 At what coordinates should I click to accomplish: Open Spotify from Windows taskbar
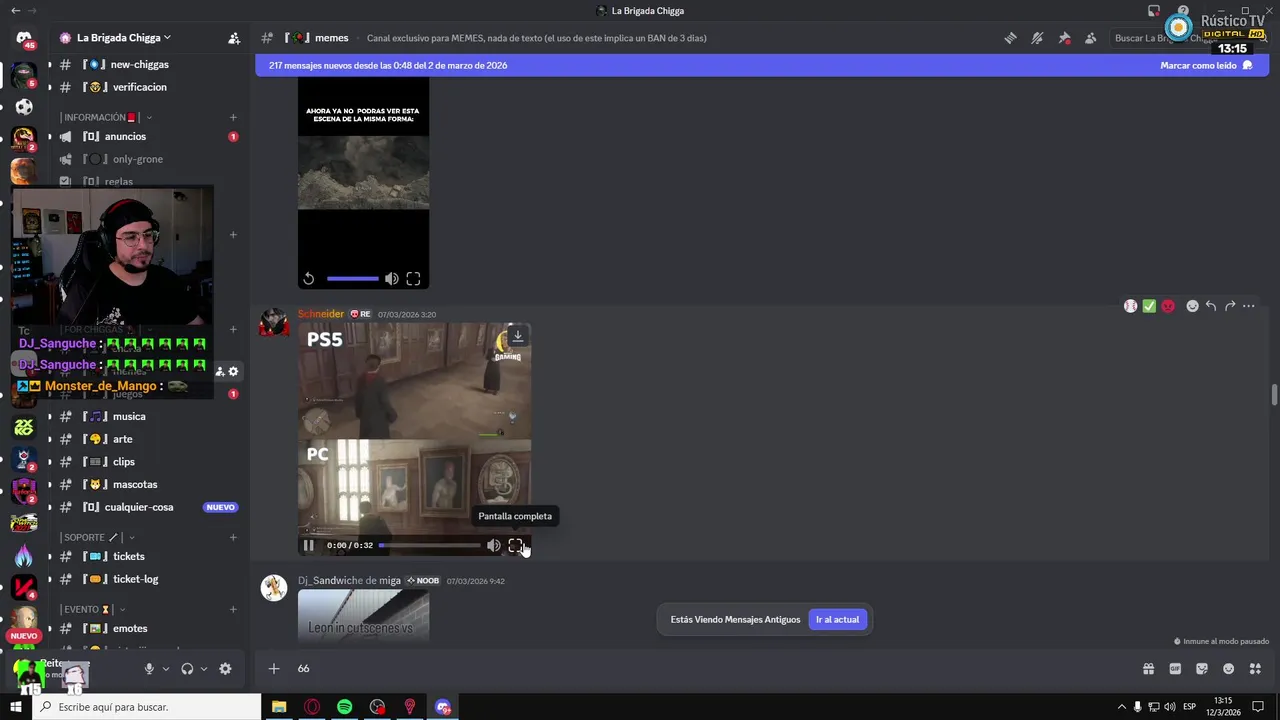(x=344, y=707)
